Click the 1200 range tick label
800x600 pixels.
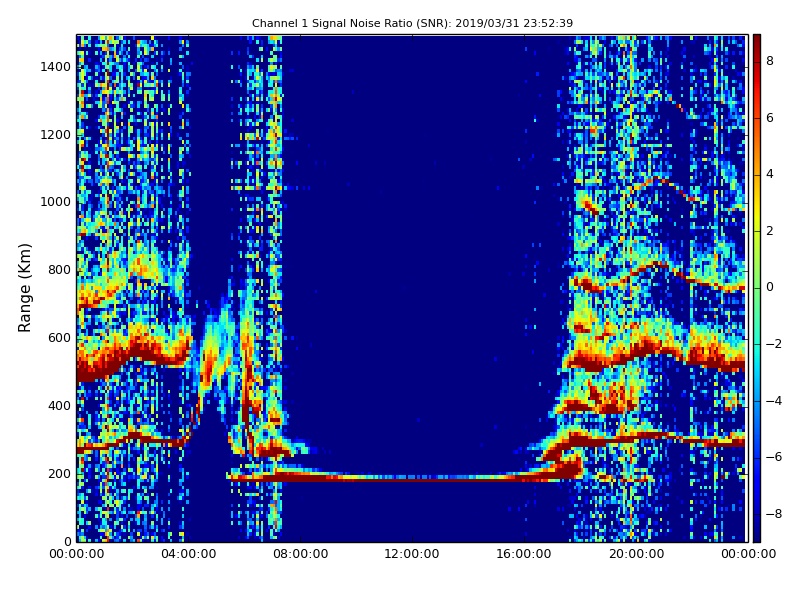pos(56,135)
